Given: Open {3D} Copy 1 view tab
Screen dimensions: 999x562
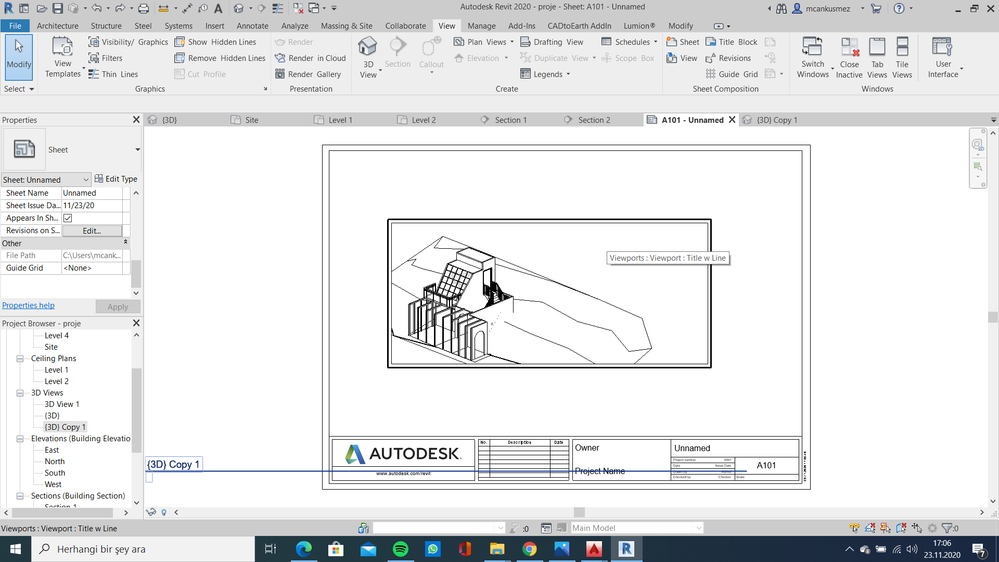Looking at the screenshot, I should click(x=777, y=120).
